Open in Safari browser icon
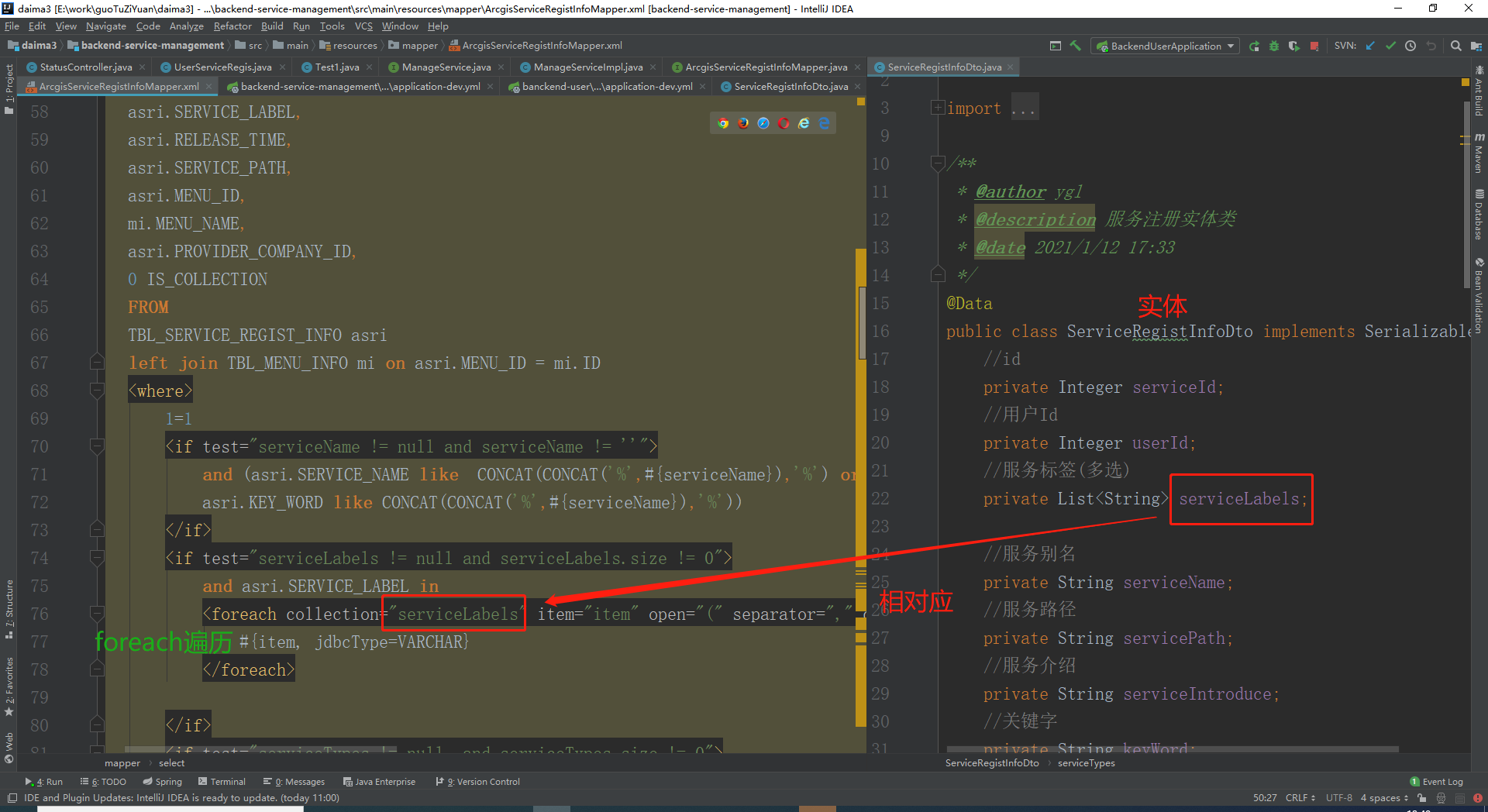This screenshot has width=1488, height=812. (x=763, y=123)
